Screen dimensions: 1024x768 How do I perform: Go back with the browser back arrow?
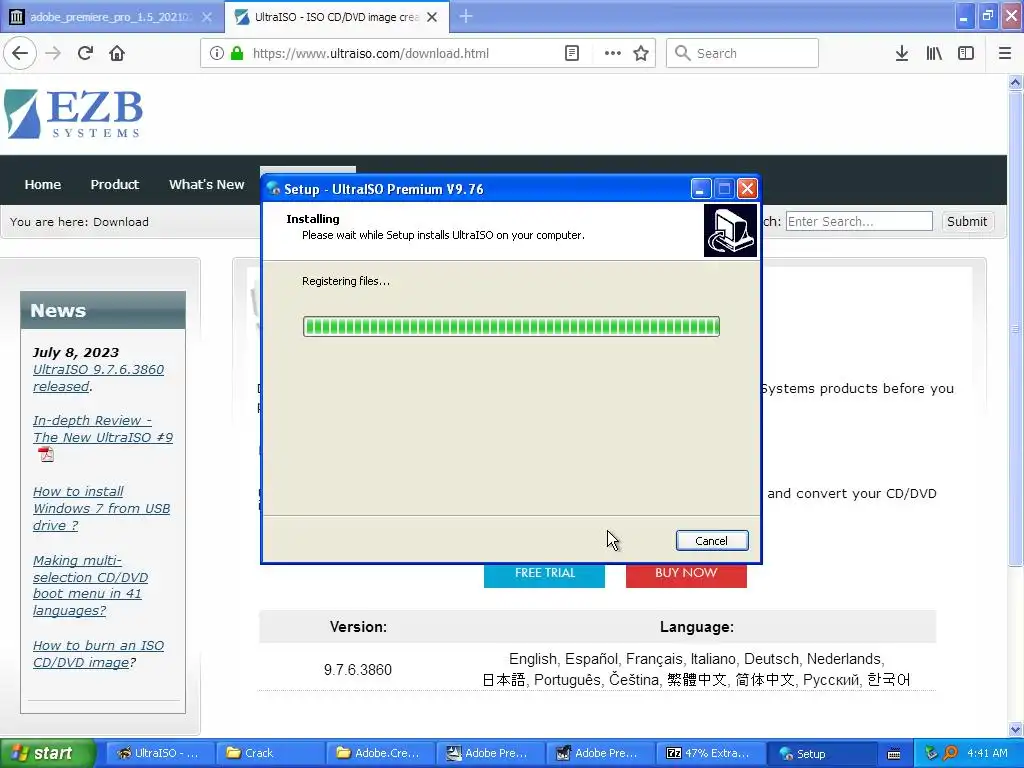pos(20,53)
